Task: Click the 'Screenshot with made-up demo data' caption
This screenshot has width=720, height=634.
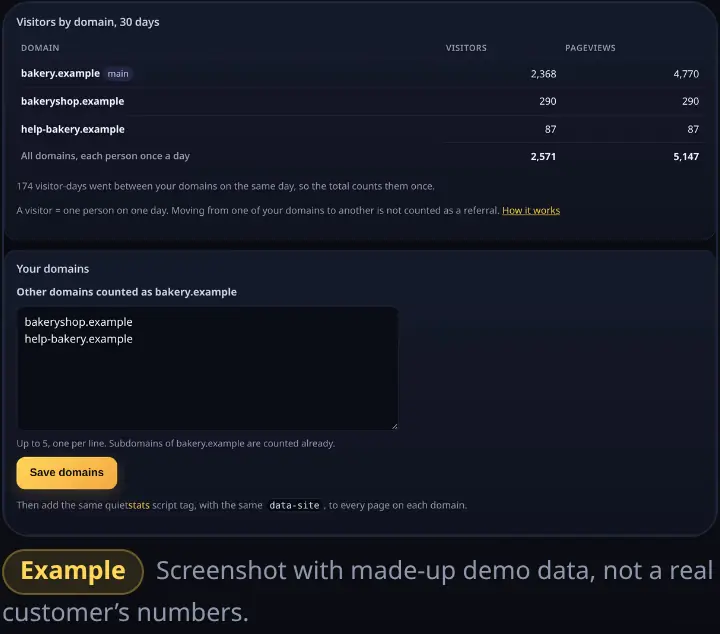Action: [357, 591]
